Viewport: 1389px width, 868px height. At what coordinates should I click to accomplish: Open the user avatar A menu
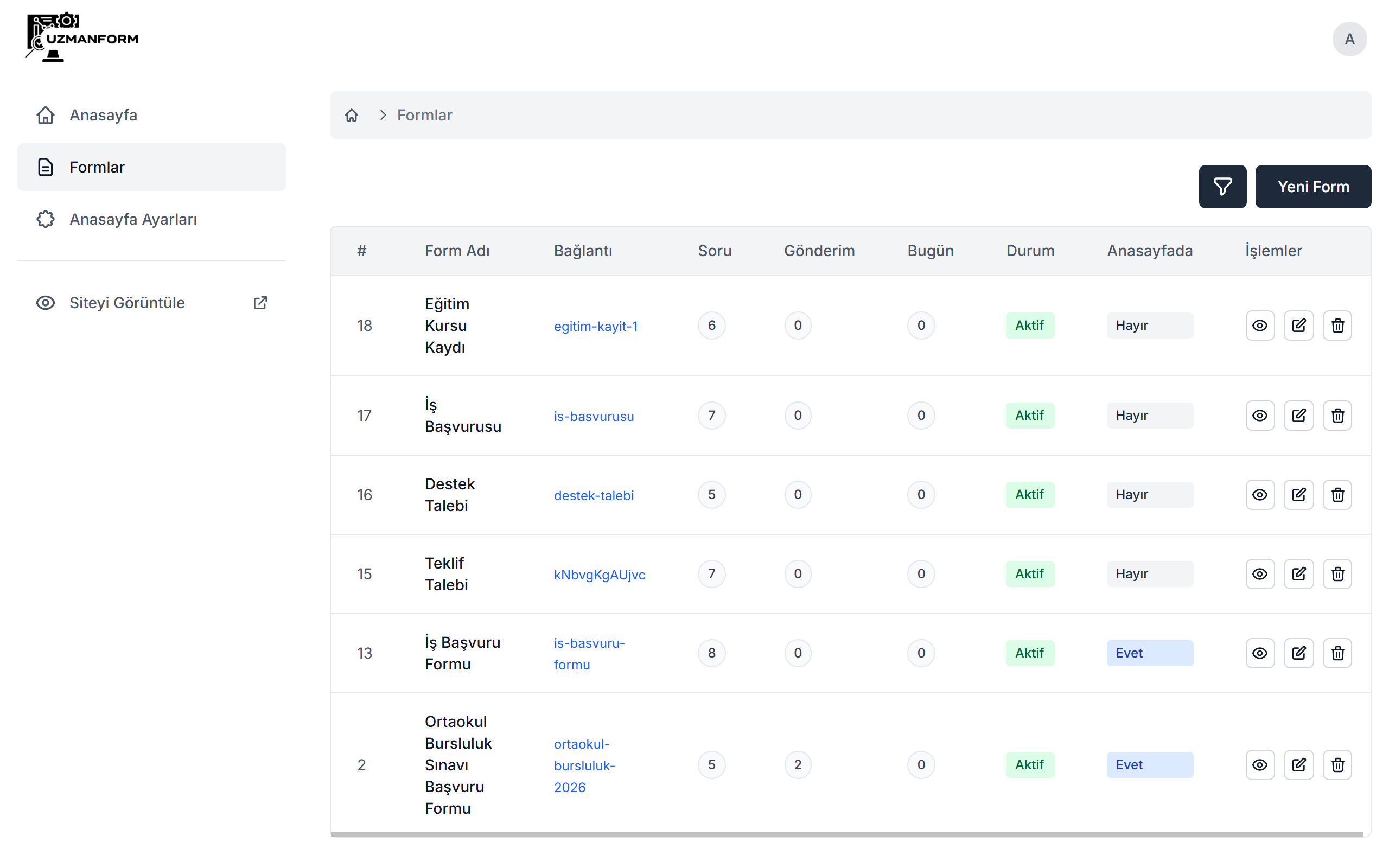(x=1349, y=39)
